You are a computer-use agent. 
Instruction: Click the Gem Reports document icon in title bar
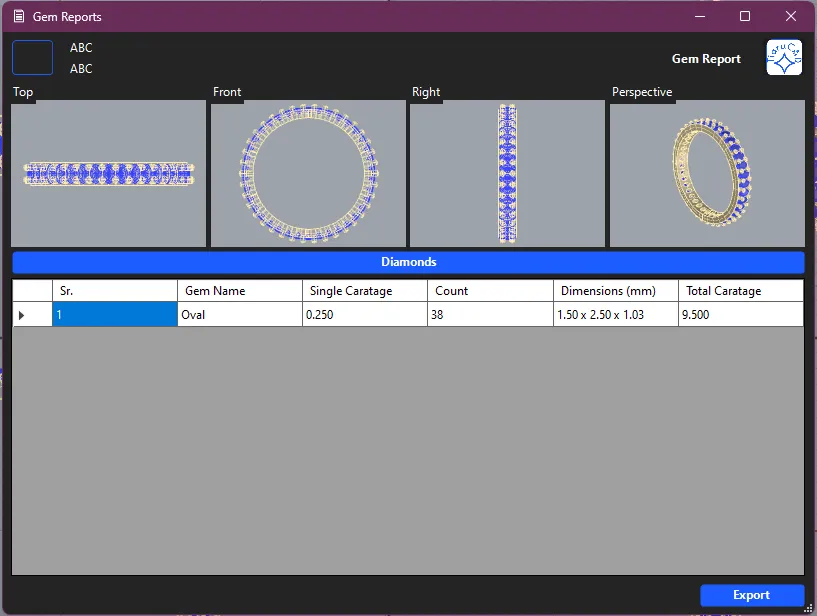coord(18,17)
